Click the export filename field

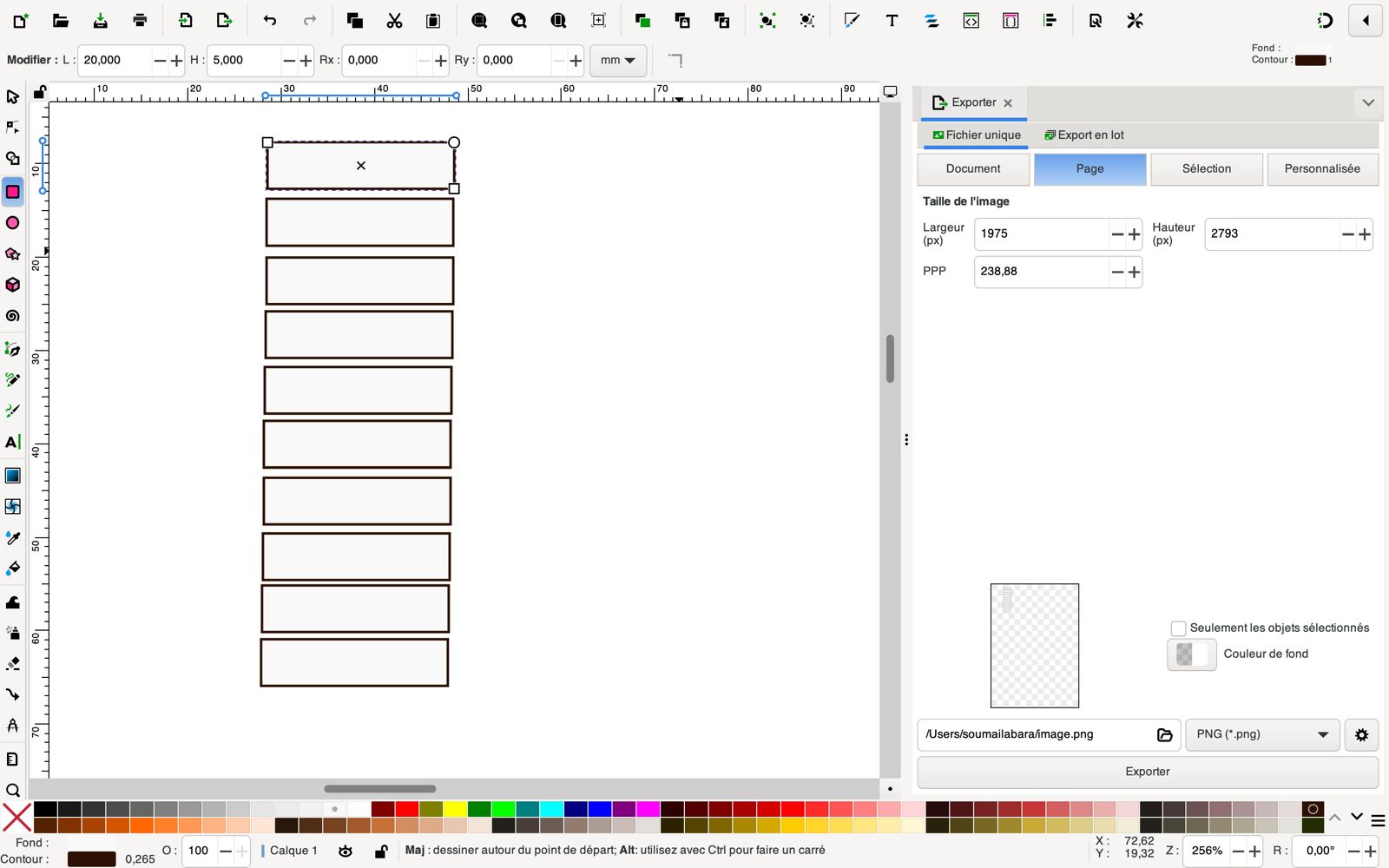tap(1036, 735)
